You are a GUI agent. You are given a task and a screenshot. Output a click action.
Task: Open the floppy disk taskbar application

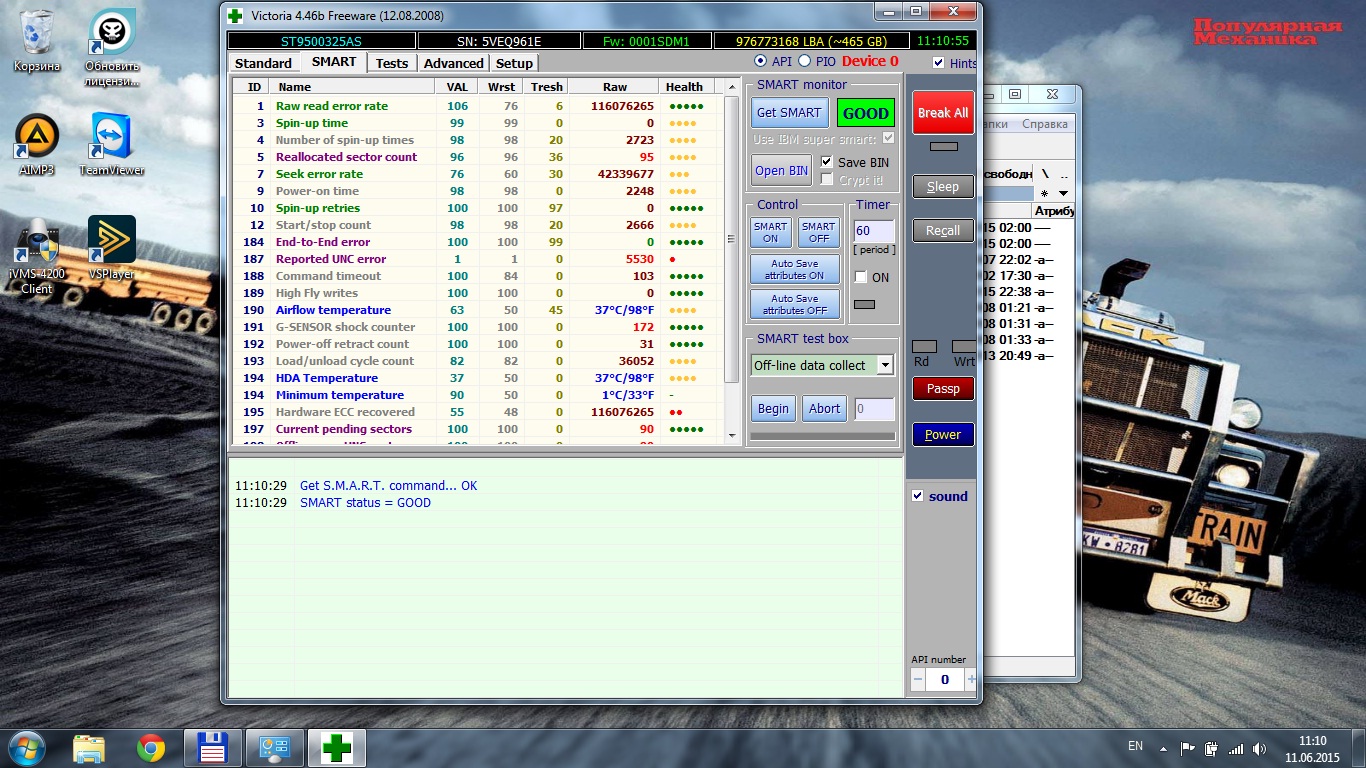click(x=213, y=748)
